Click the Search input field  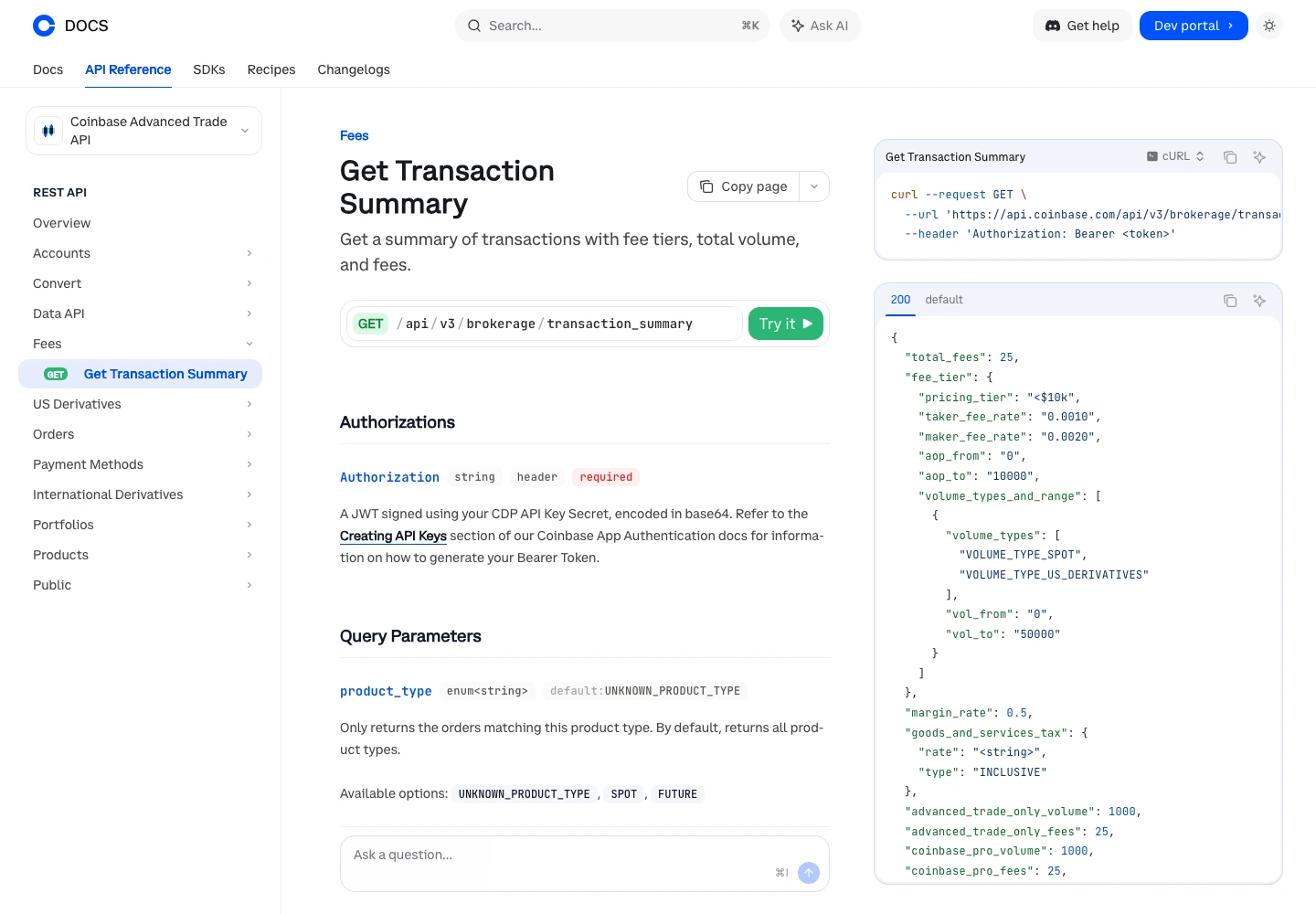tap(612, 26)
